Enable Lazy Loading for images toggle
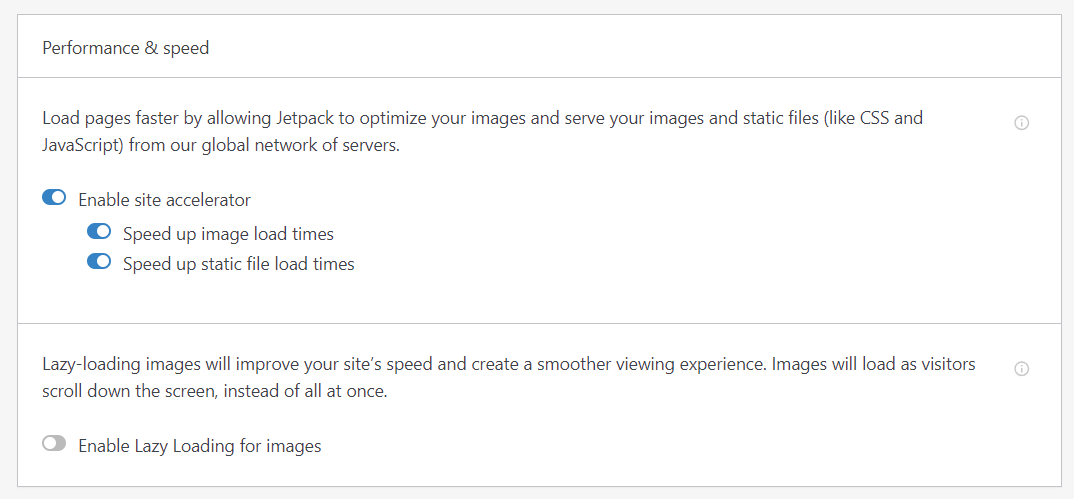 click(54, 444)
